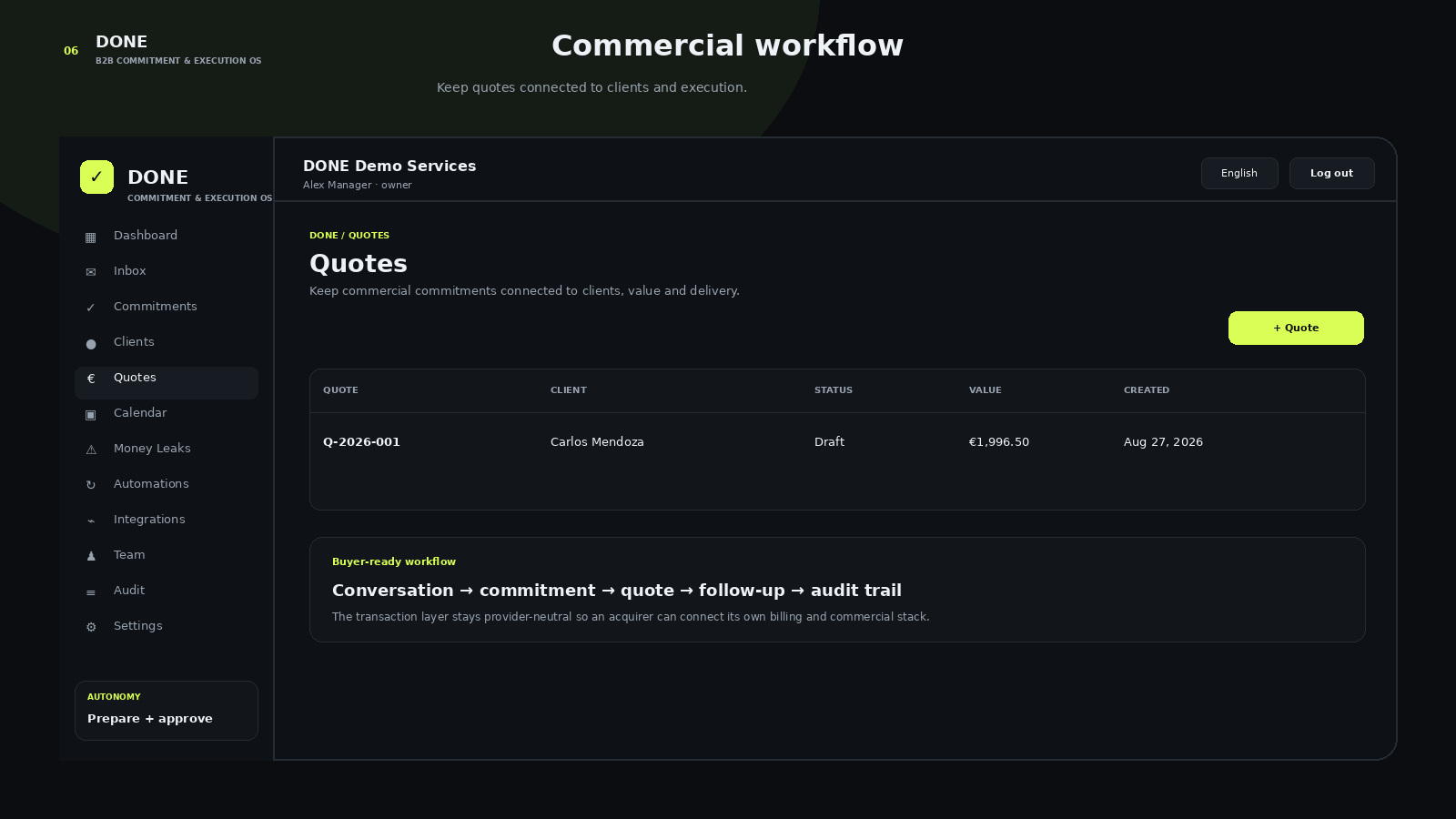Switch language with English button

[1239, 173]
